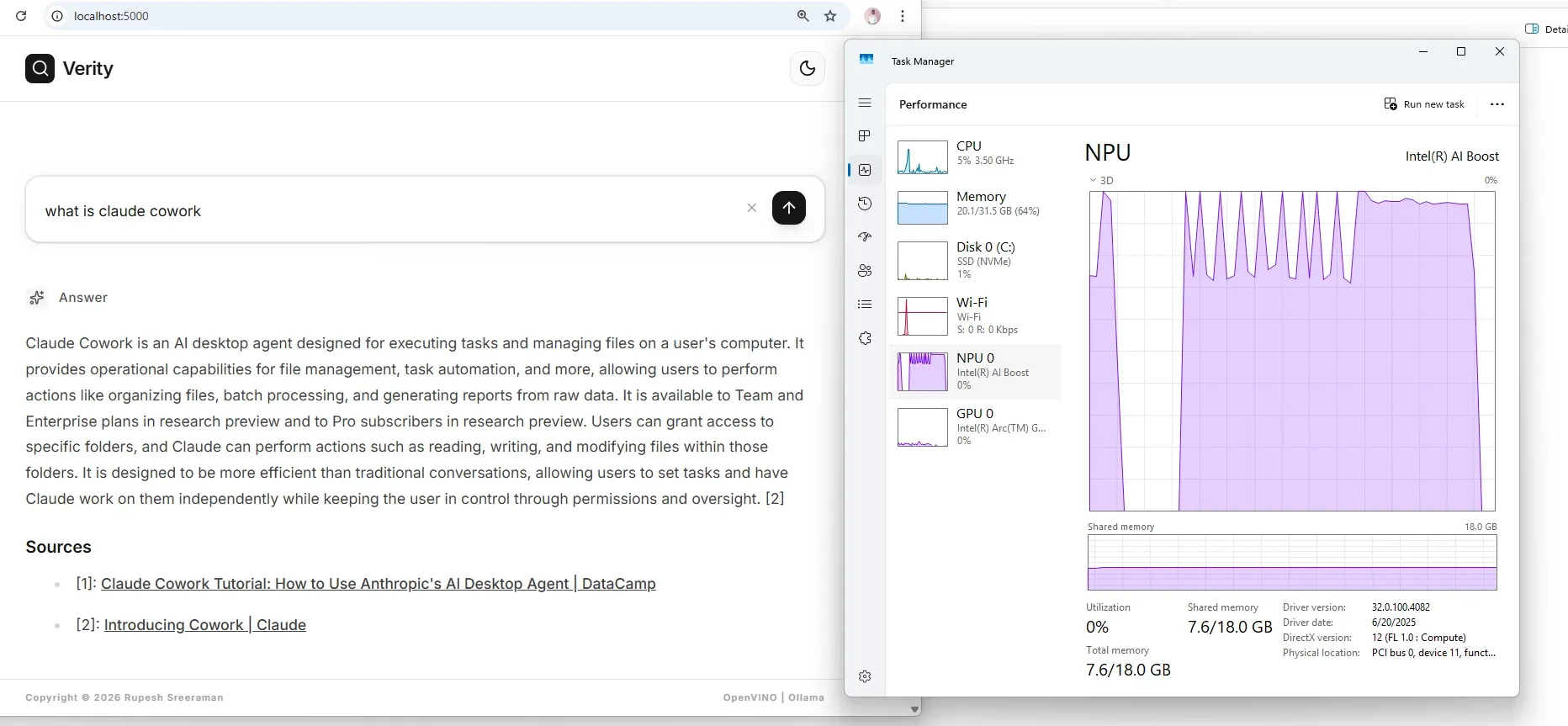1568x726 pixels.
Task: Open the DataCamp Claude Cowork Tutorial source
Action: (379, 584)
